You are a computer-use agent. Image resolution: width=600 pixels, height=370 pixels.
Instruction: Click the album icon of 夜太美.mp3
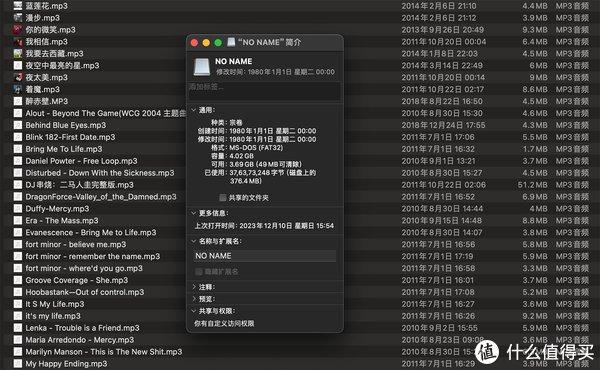pyautogui.click(x=18, y=77)
